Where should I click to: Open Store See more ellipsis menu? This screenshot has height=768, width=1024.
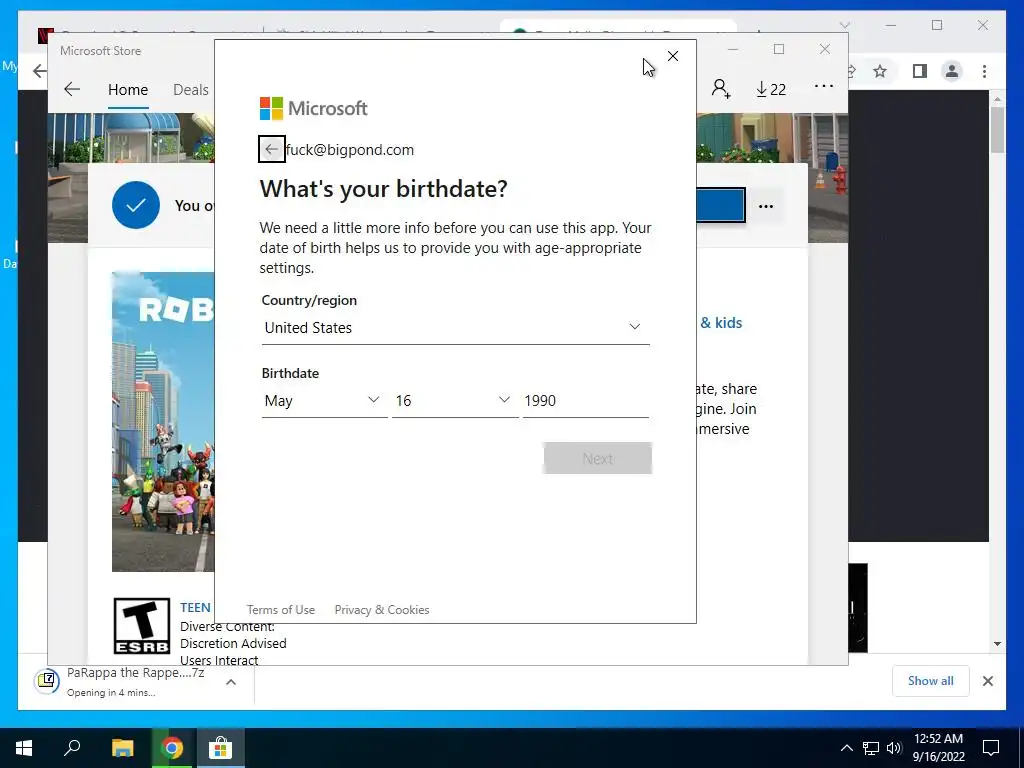824,86
